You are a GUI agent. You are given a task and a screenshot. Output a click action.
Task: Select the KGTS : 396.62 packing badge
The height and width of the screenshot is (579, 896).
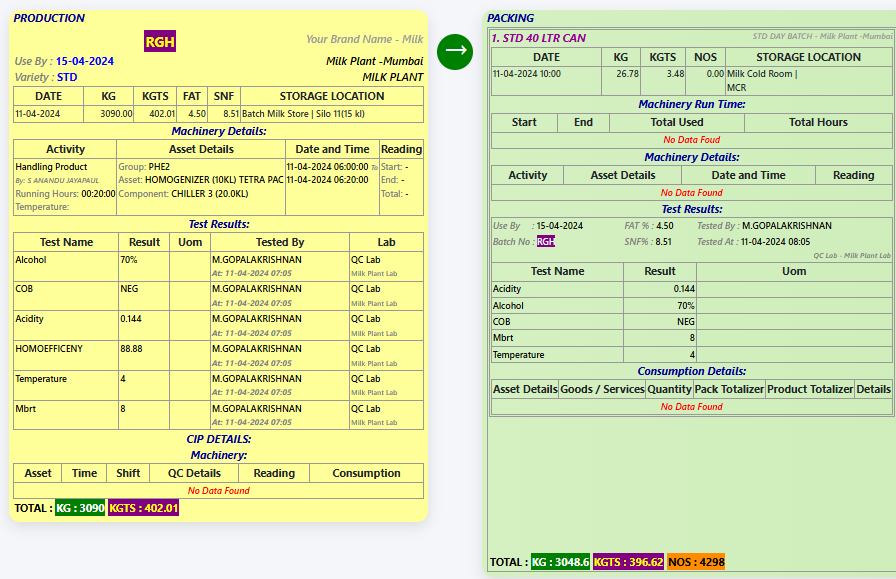coord(629,562)
